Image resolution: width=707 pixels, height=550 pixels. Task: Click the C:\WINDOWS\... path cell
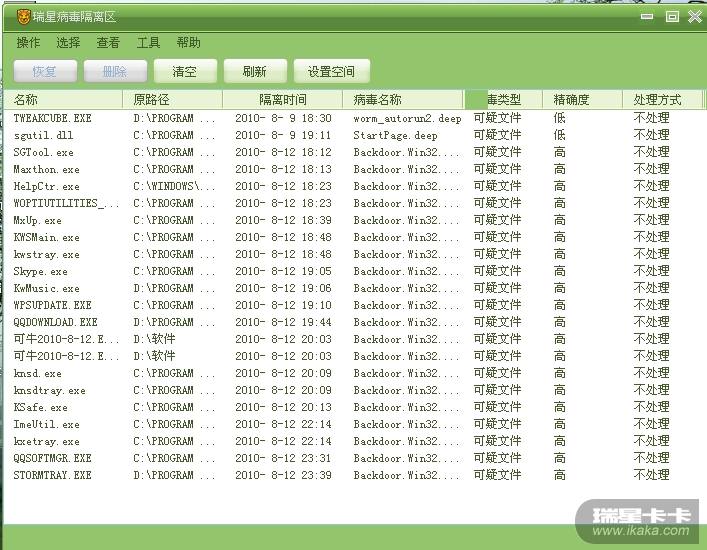[x=174, y=186]
